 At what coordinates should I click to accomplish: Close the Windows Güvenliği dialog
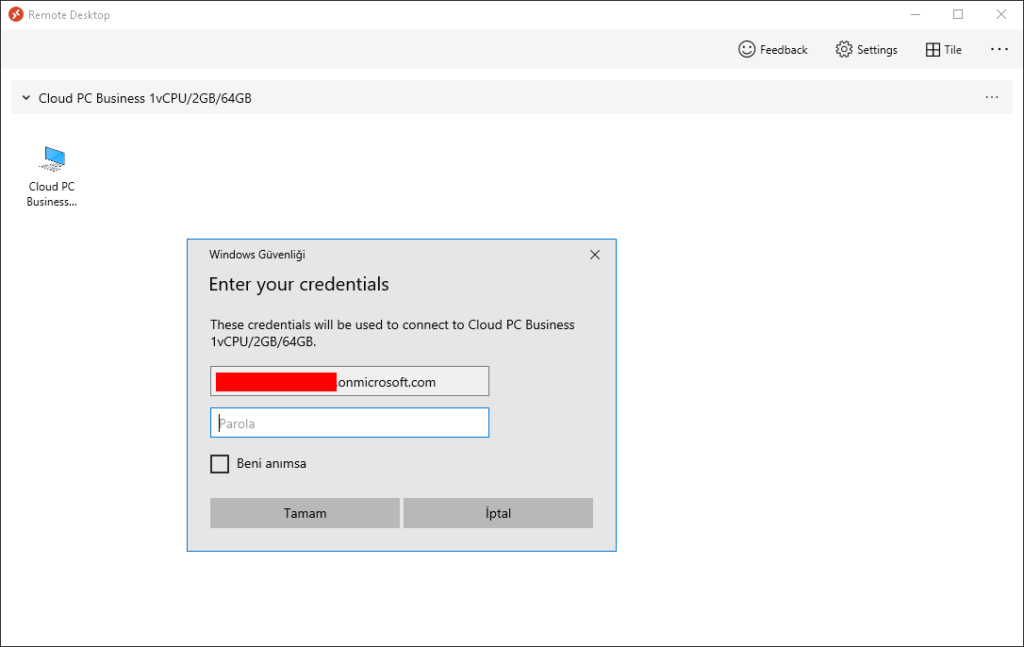pyautogui.click(x=594, y=255)
